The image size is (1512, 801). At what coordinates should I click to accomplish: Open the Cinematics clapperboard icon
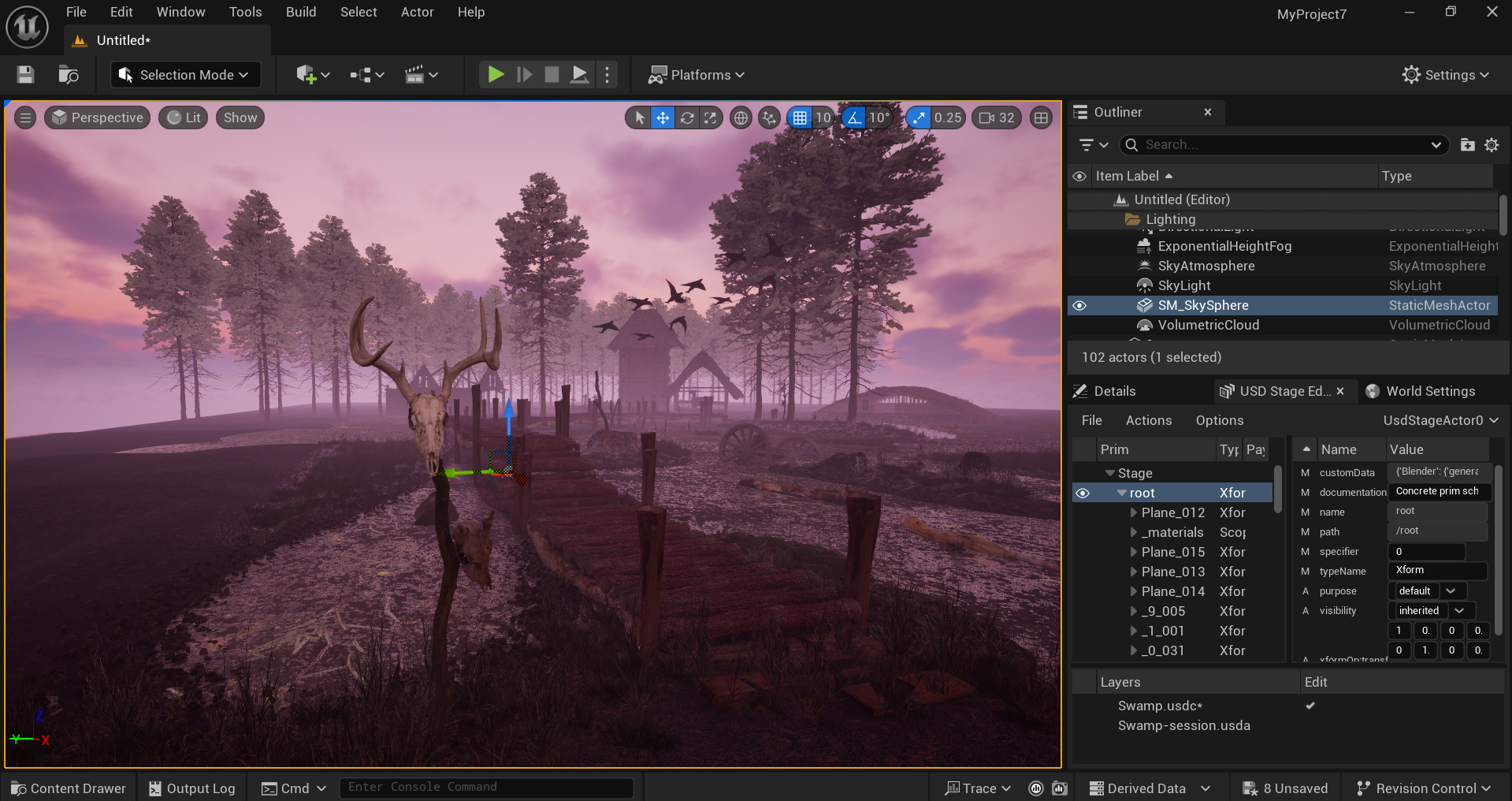421,75
